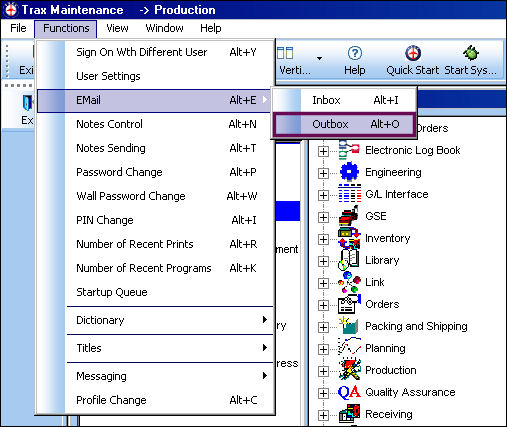The image size is (507, 427).
Task: Expand the Library tree node
Action: point(323,261)
